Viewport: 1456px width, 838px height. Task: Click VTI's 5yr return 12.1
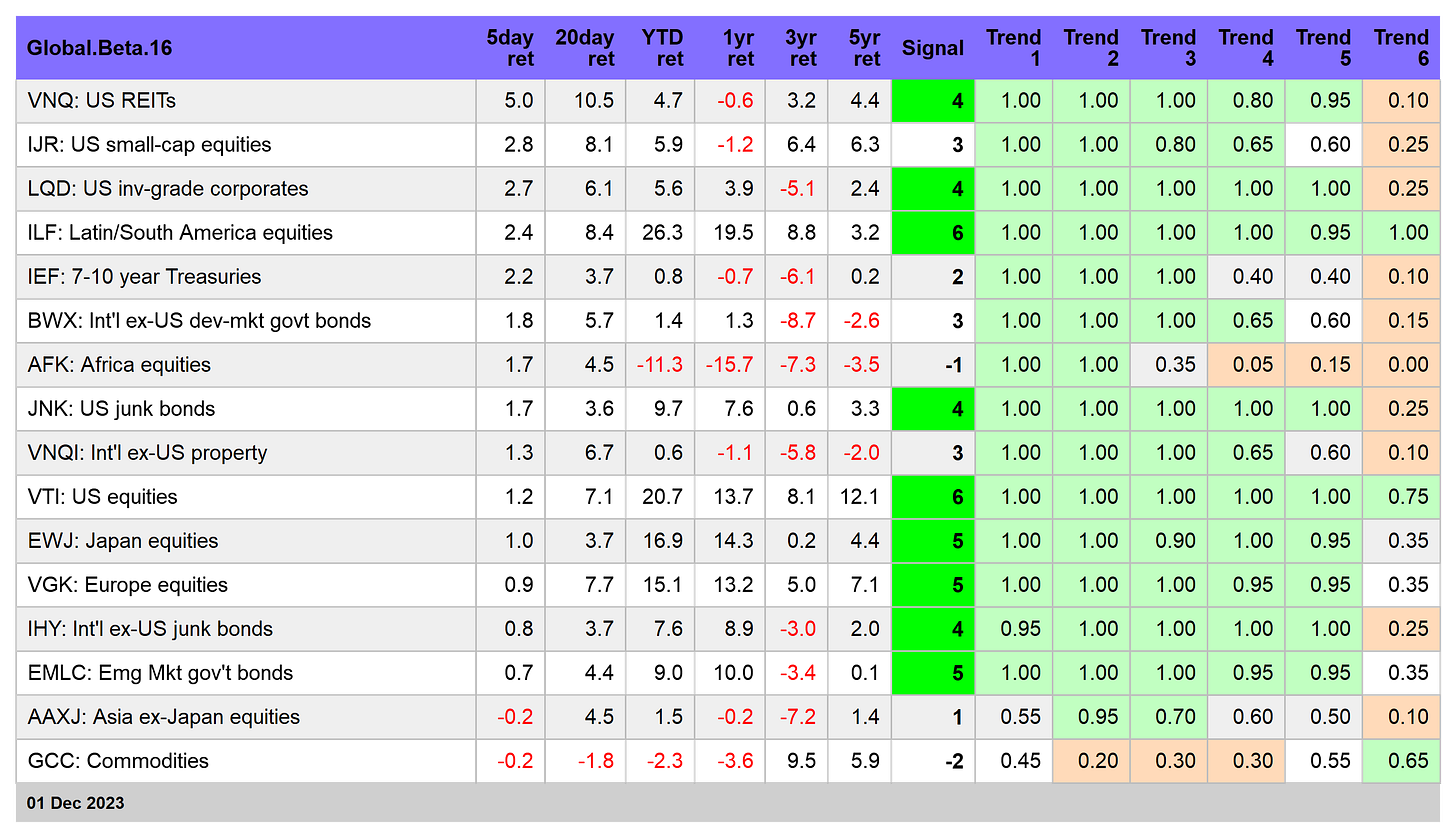860,497
